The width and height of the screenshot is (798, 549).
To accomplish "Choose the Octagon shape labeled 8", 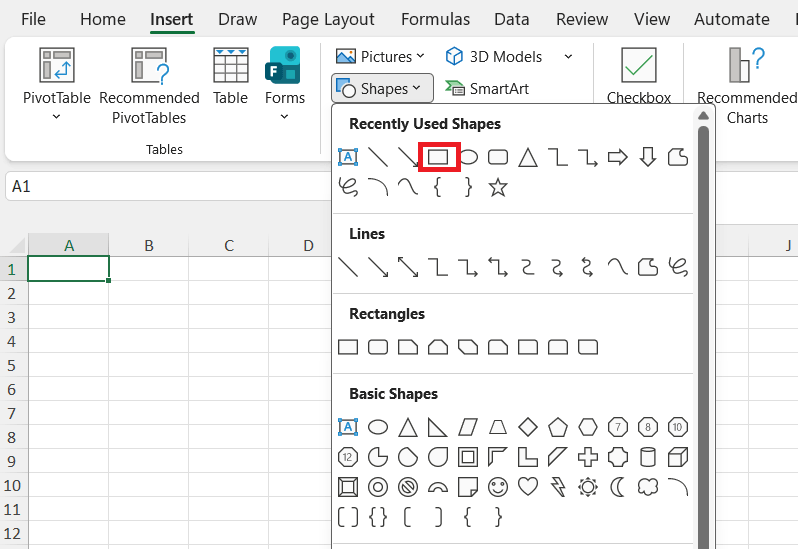I will 648,427.
